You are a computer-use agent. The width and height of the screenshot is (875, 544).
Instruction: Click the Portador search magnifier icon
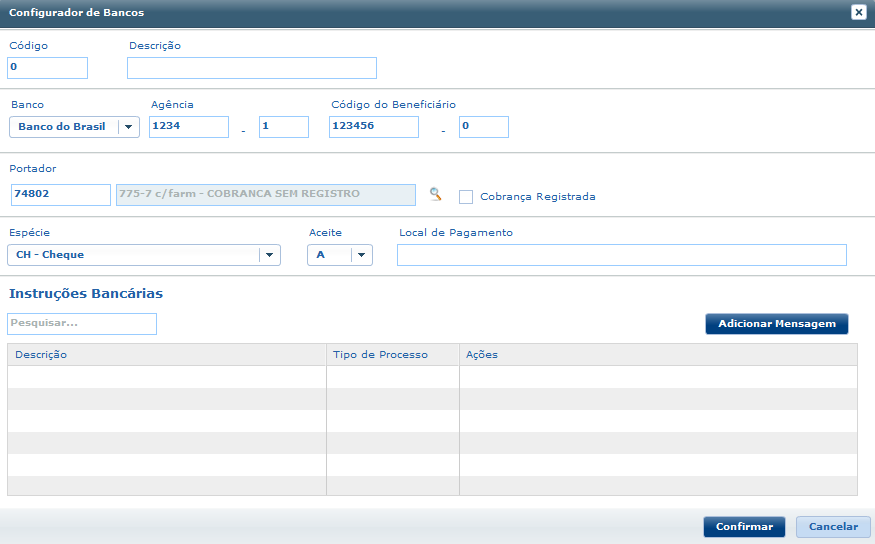435,195
